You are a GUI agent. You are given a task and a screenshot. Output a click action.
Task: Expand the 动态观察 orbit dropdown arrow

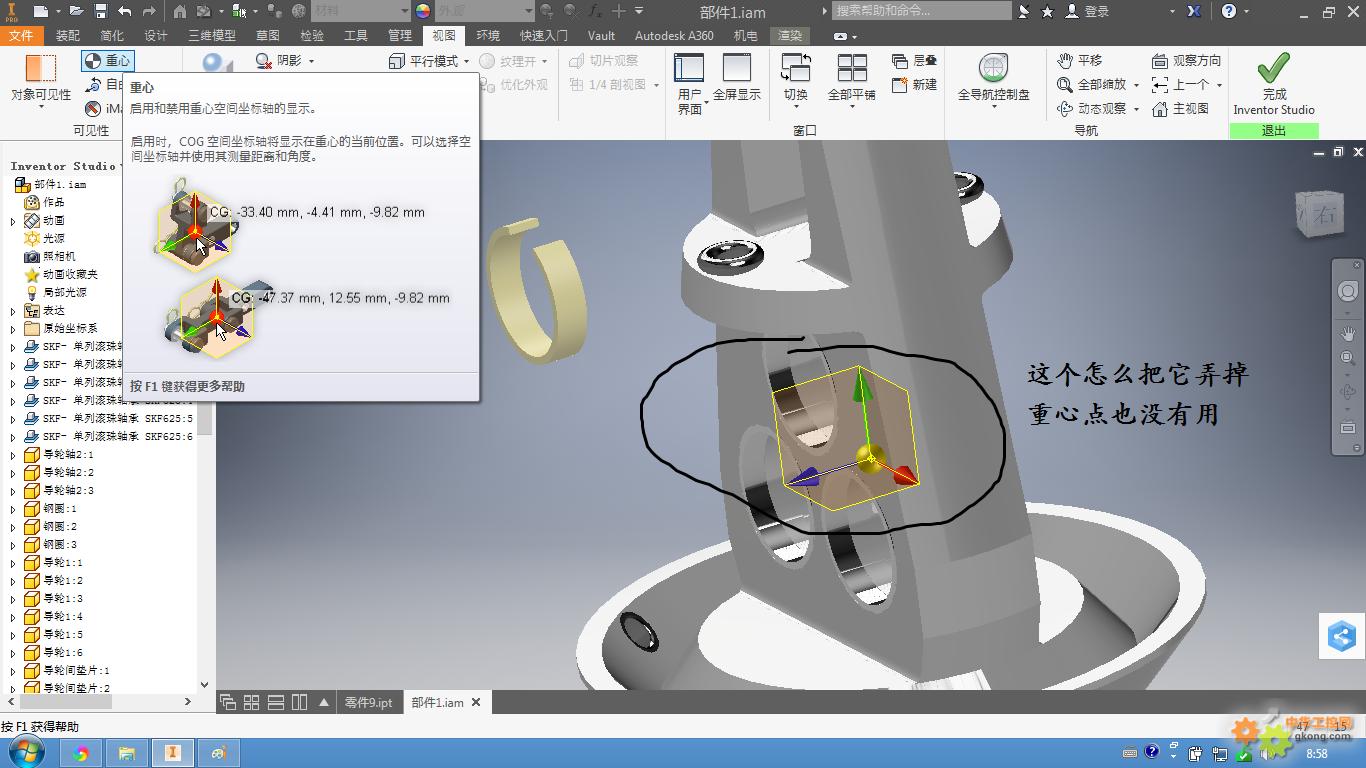point(1136,109)
